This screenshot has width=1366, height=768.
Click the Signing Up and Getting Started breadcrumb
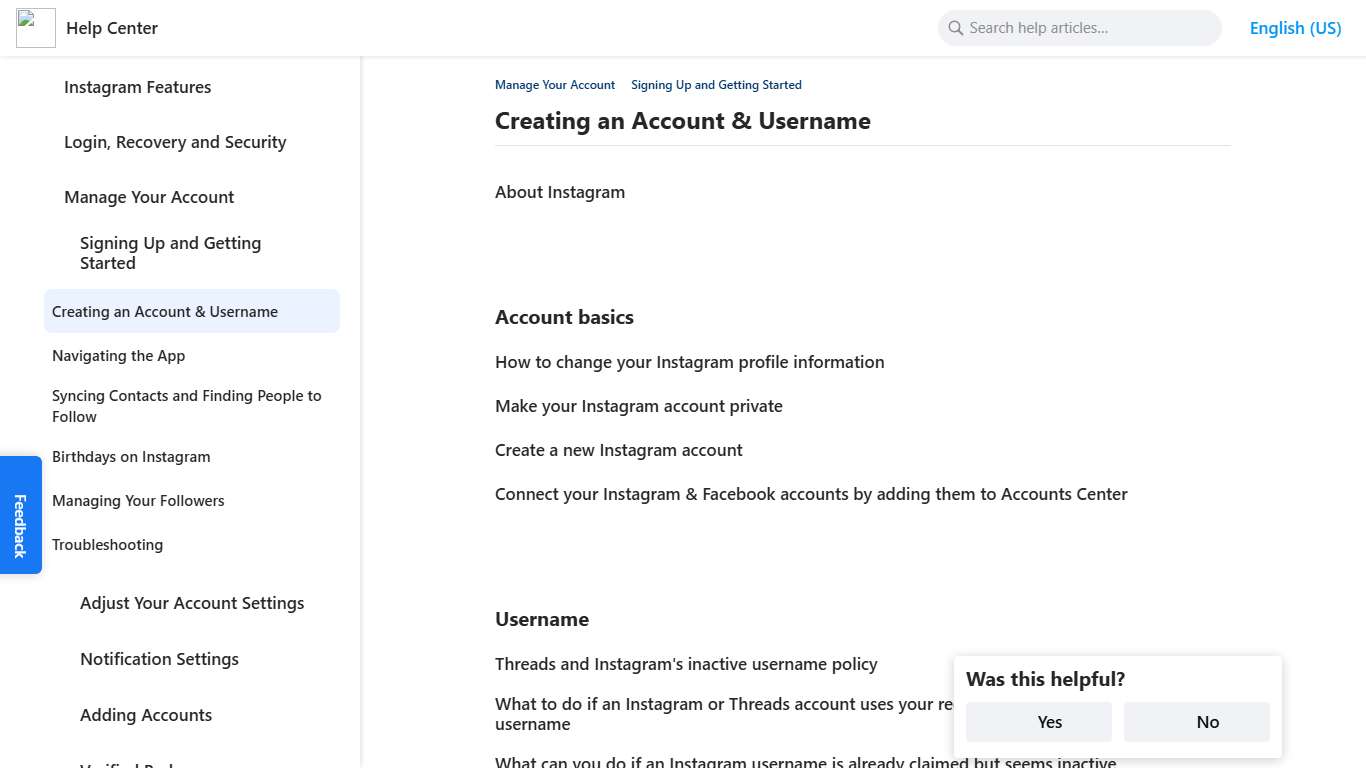[716, 85]
